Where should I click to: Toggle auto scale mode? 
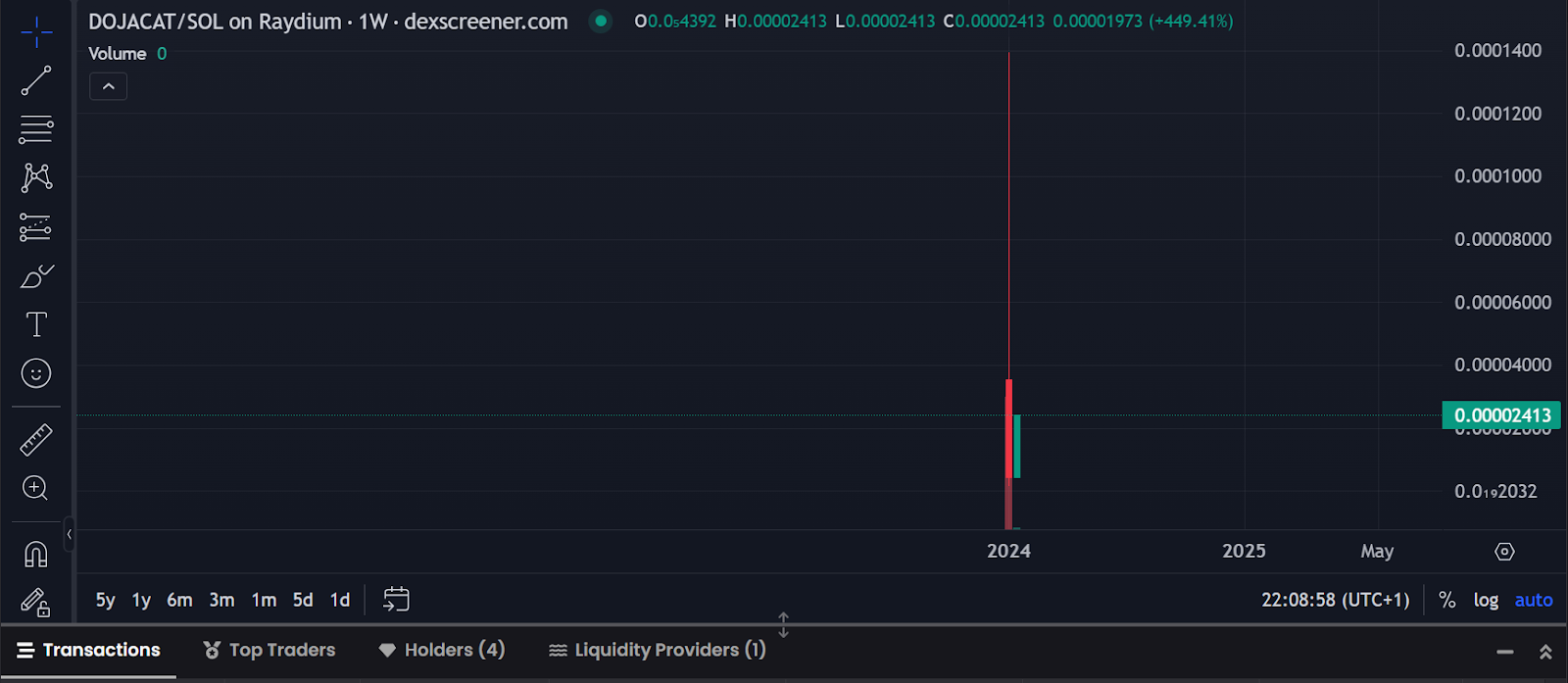click(1534, 600)
